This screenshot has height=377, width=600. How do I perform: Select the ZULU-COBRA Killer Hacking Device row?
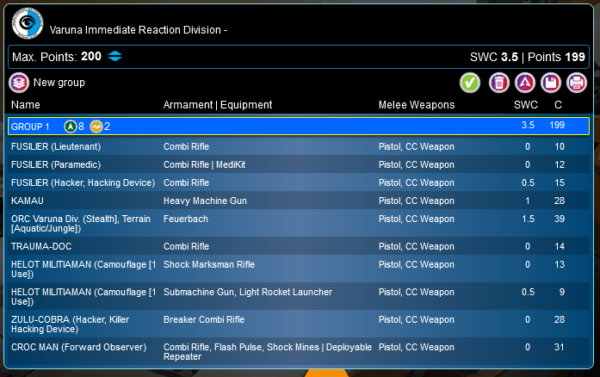(298, 324)
